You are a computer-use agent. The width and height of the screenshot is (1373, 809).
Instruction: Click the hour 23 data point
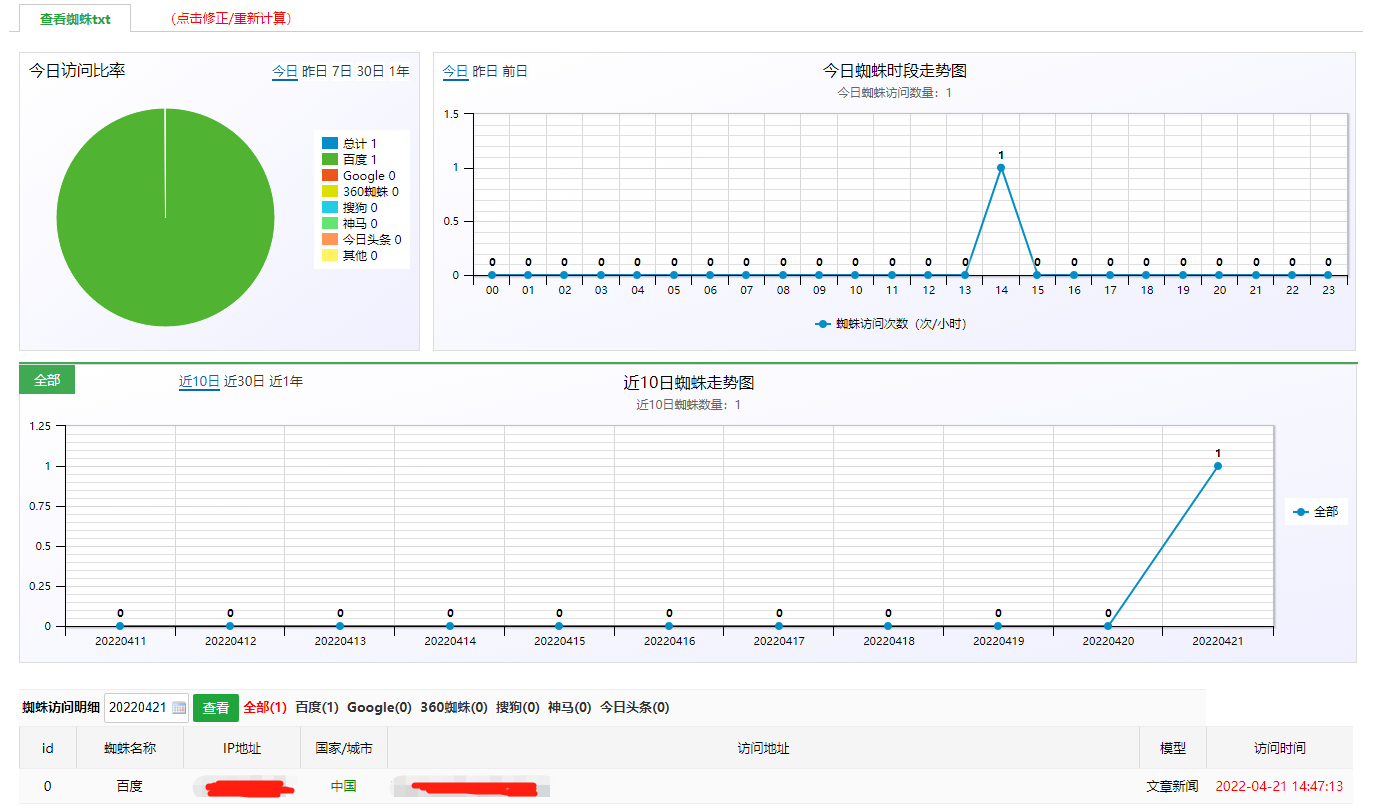coord(1328,275)
